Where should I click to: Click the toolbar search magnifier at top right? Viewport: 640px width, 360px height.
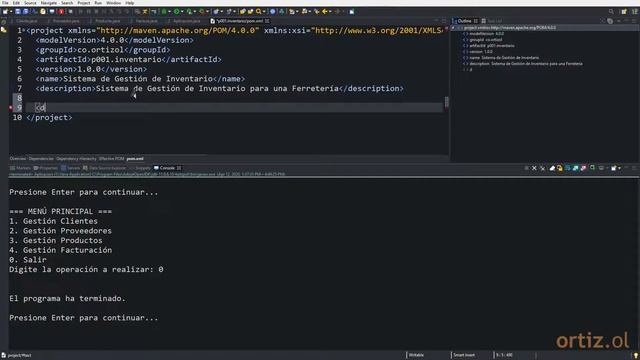click(611, 11)
